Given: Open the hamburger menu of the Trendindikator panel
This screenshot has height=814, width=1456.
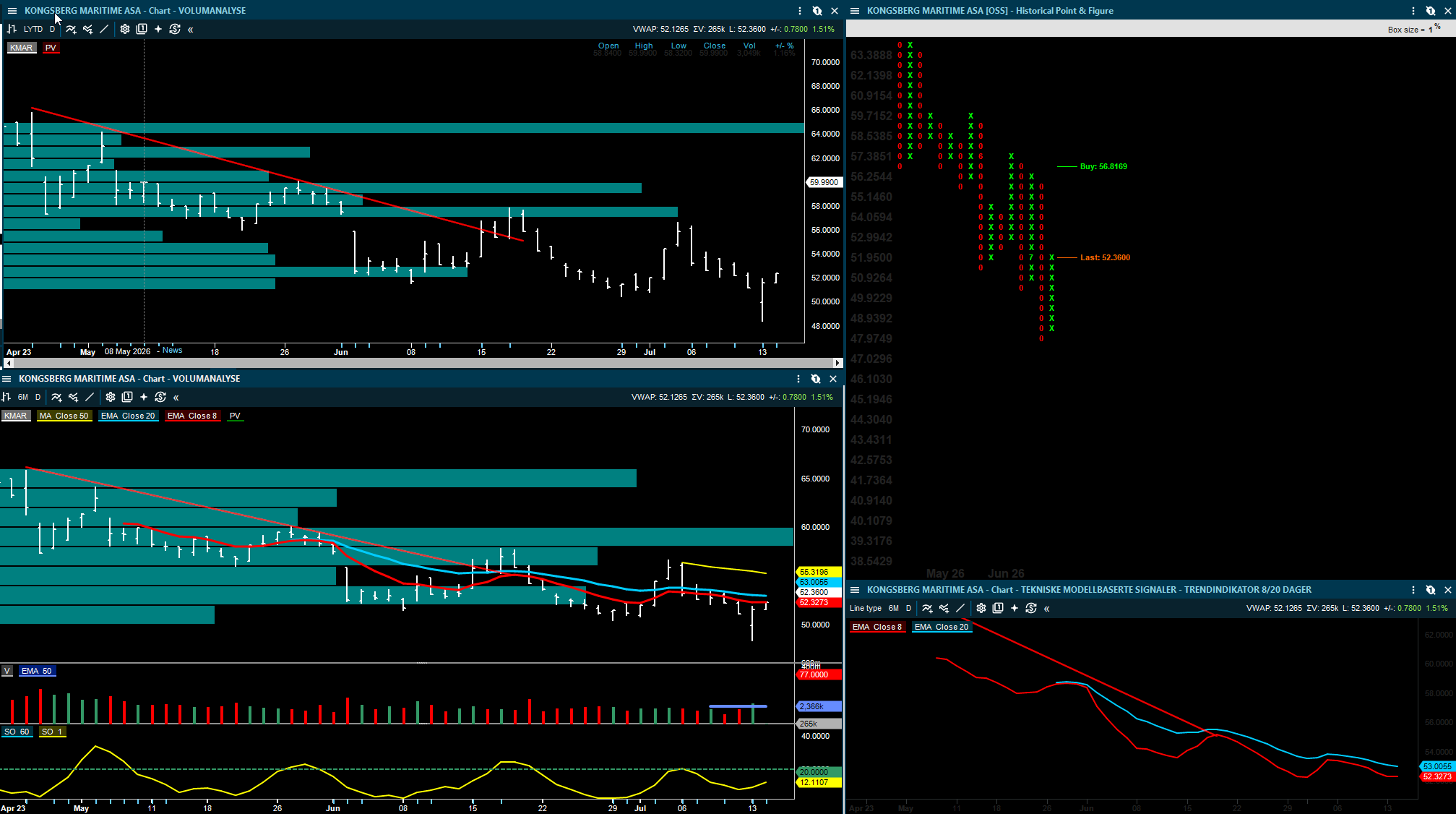Looking at the screenshot, I should [x=855, y=590].
